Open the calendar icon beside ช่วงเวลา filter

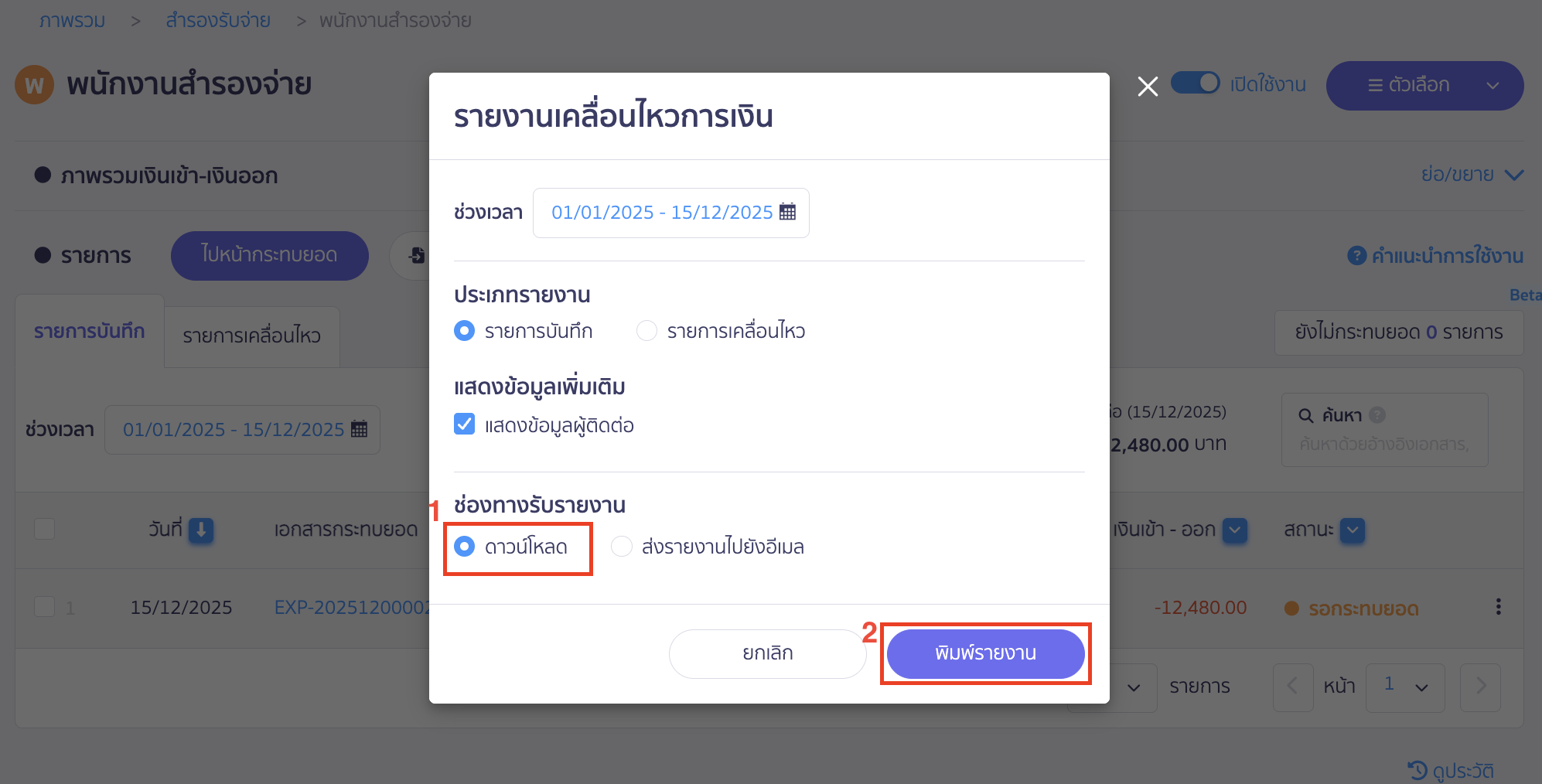(359, 429)
